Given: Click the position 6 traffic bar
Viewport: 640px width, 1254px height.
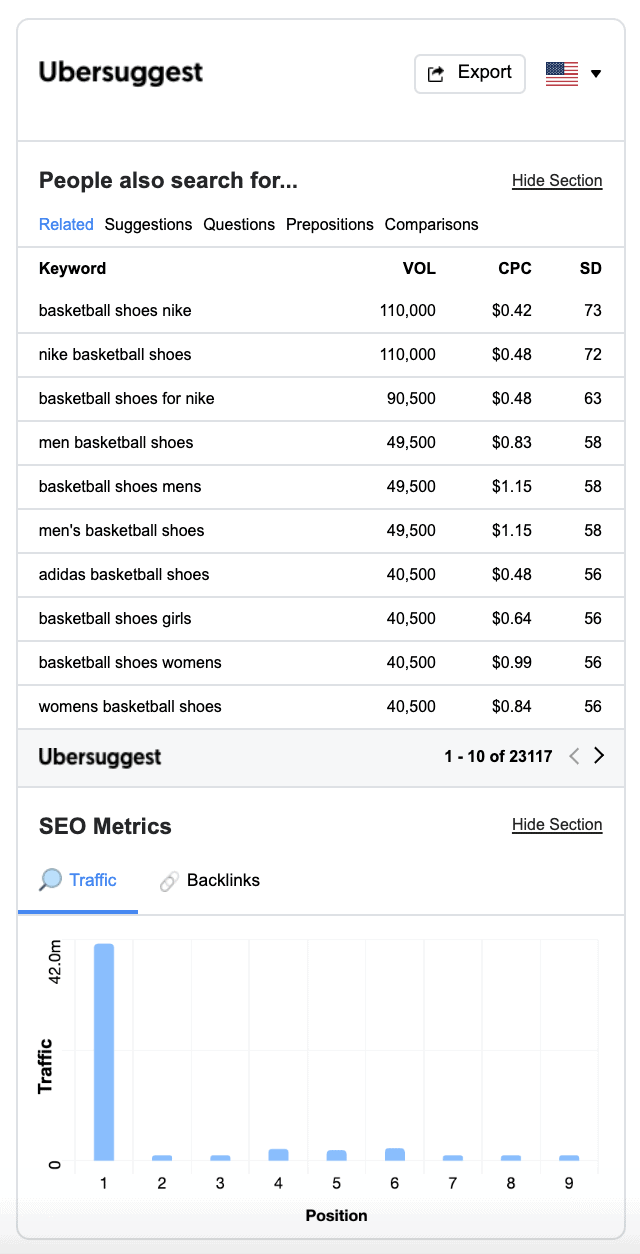Looking at the screenshot, I should coord(395,1155).
